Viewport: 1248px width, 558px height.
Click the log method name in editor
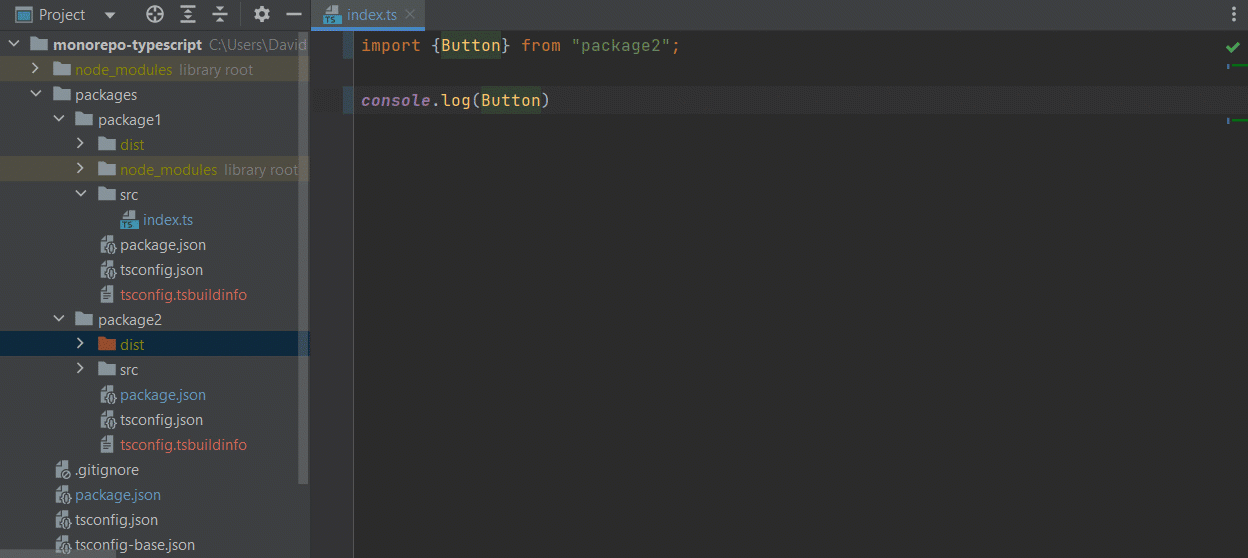click(x=456, y=100)
